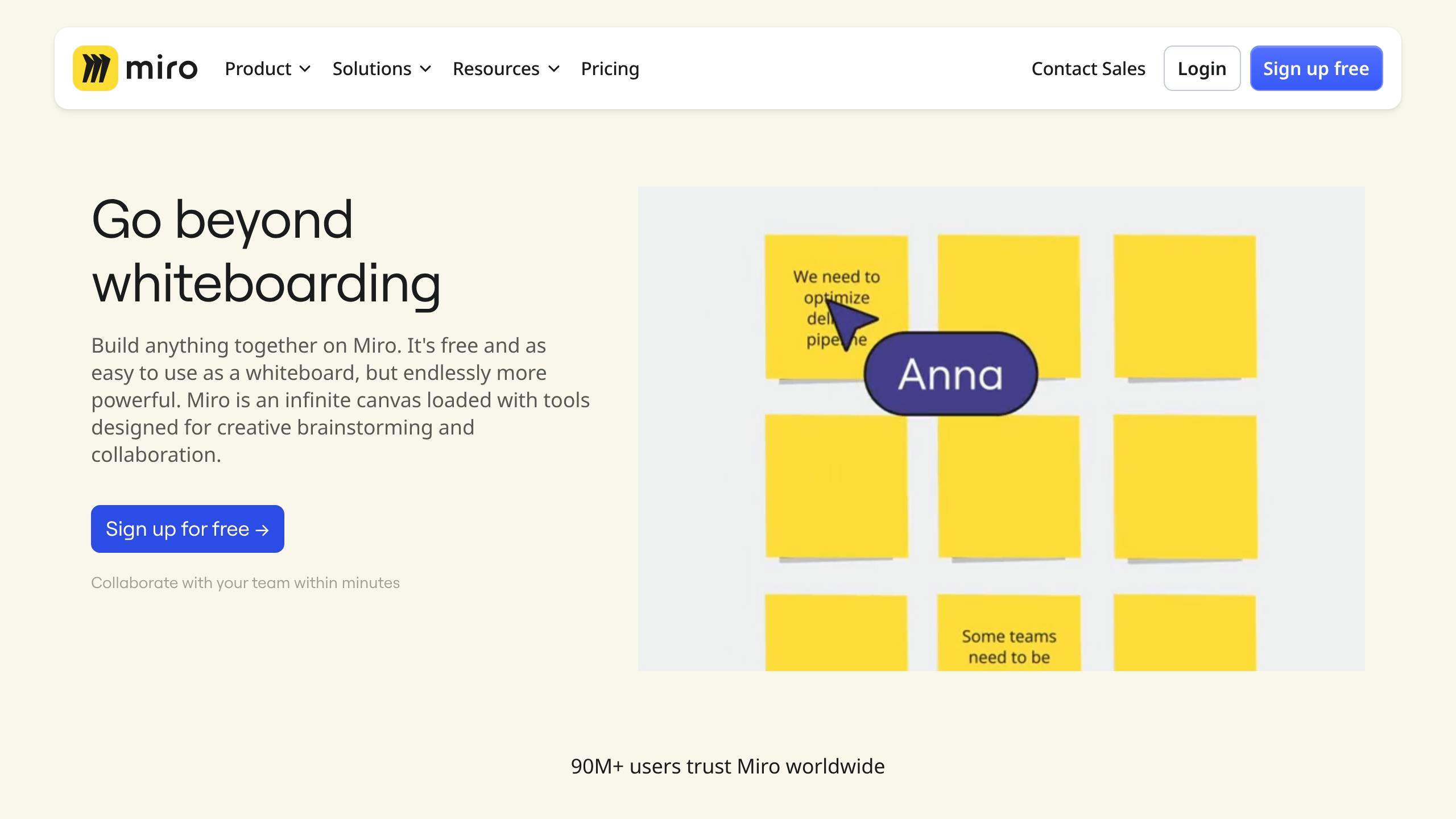Click the Contact Sales link
The image size is (1456, 819).
pos(1088,69)
